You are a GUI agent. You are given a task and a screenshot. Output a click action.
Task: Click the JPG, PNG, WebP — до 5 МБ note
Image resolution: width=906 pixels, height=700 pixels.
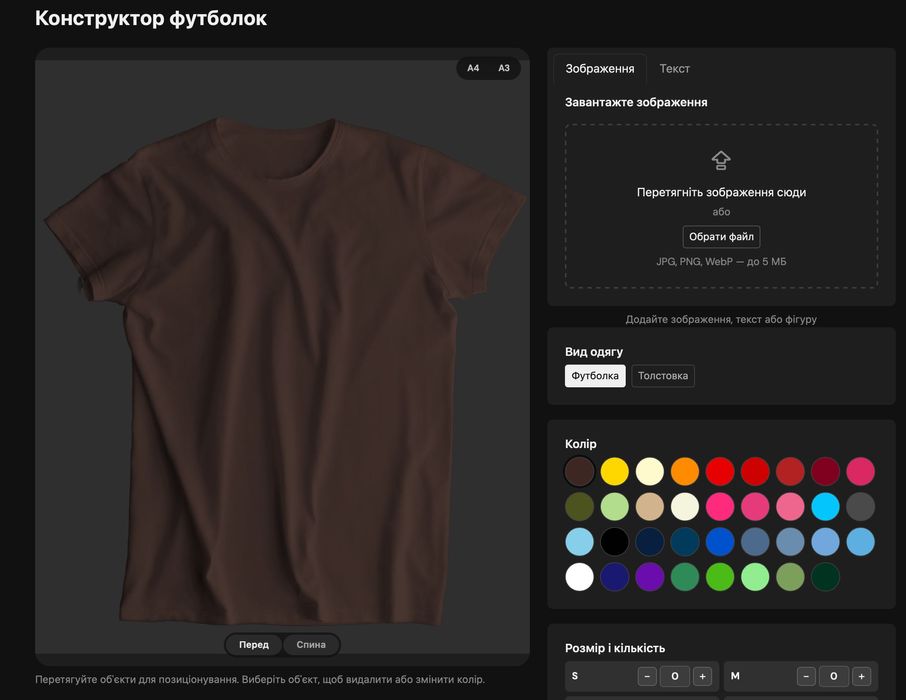click(x=721, y=261)
